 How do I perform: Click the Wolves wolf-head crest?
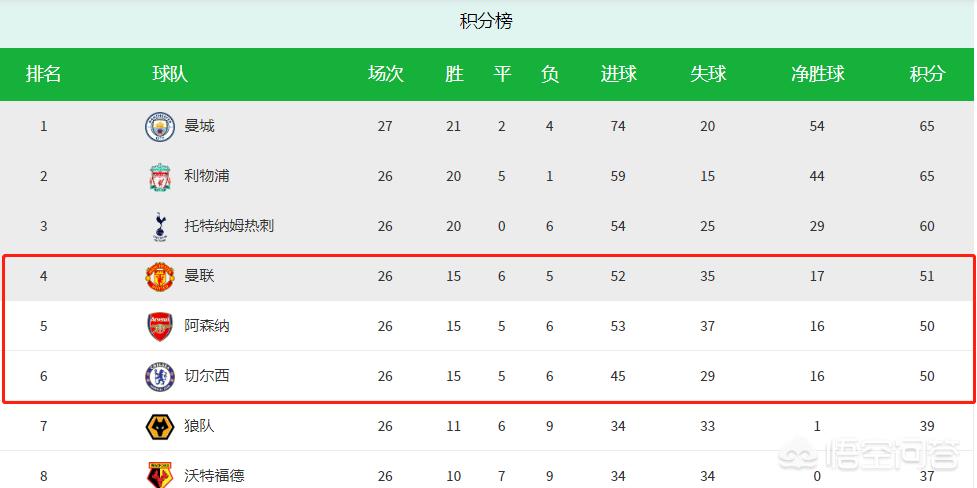(x=160, y=426)
